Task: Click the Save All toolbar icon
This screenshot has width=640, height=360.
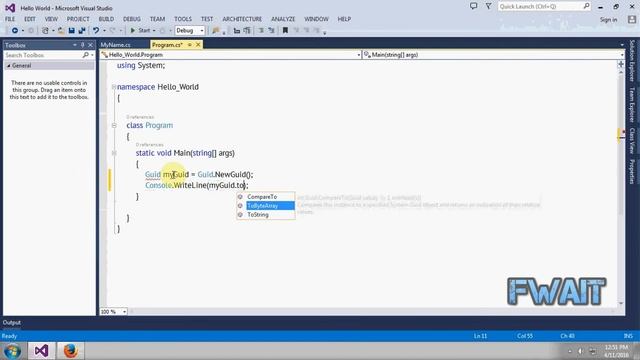Action: click(x=82, y=31)
